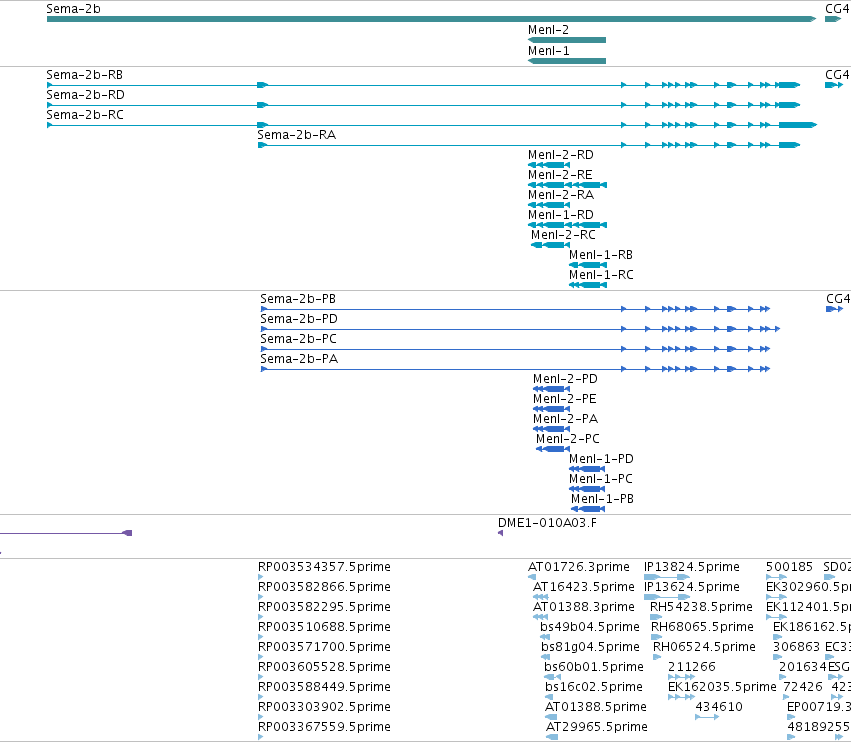Select the Sema-2b-RA transcript label
This screenshot has width=851, height=742.
296,135
